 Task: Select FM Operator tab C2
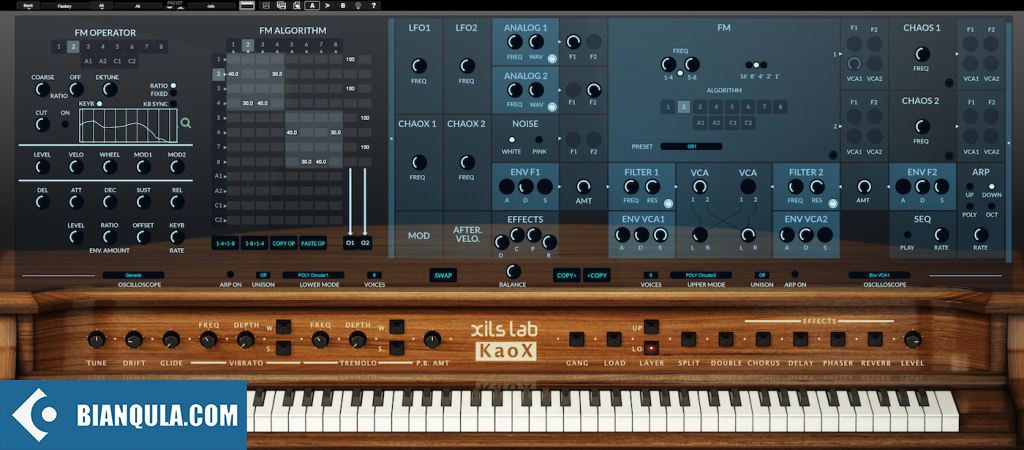tap(132, 61)
